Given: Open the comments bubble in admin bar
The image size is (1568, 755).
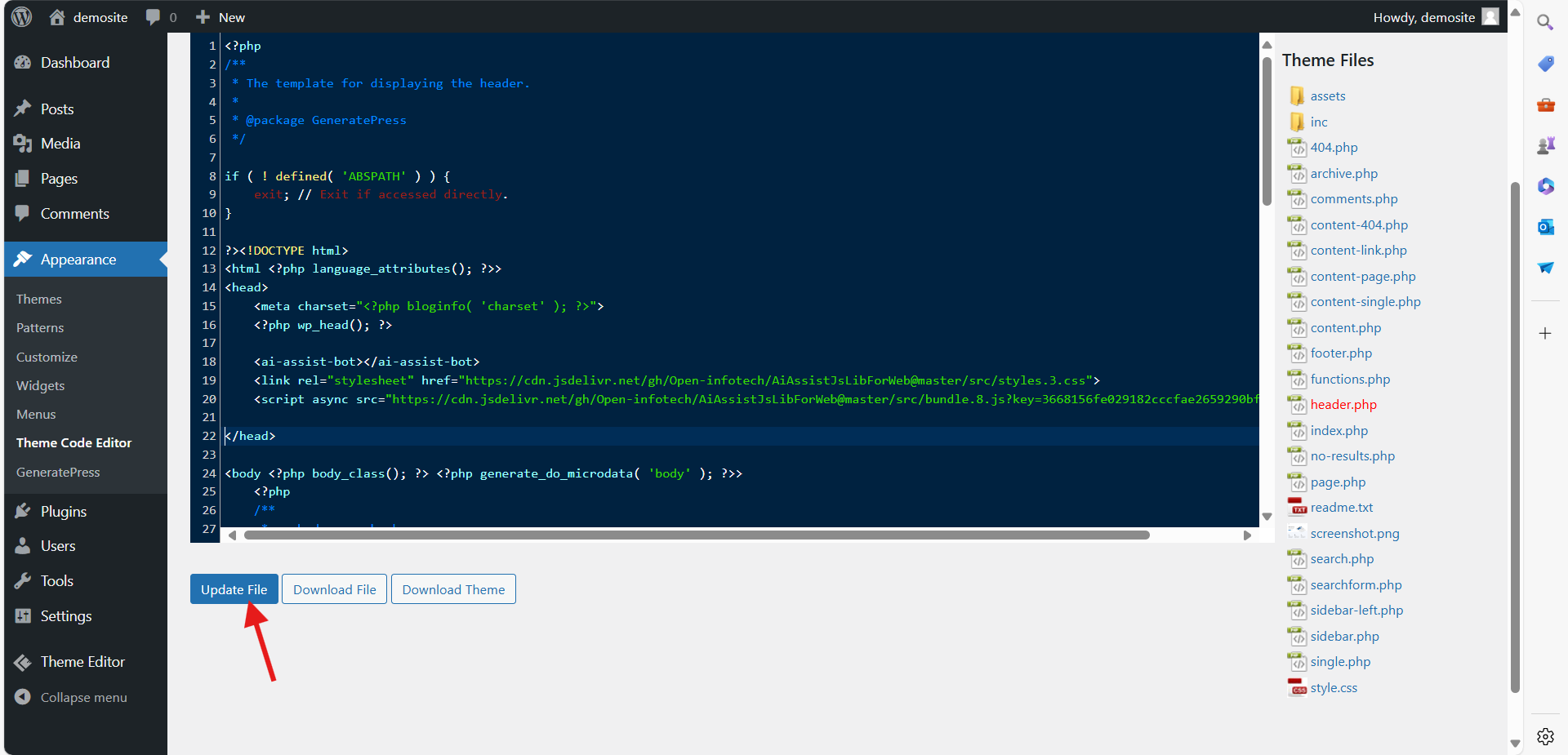Looking at the screenshot, I should coord(153,17).
